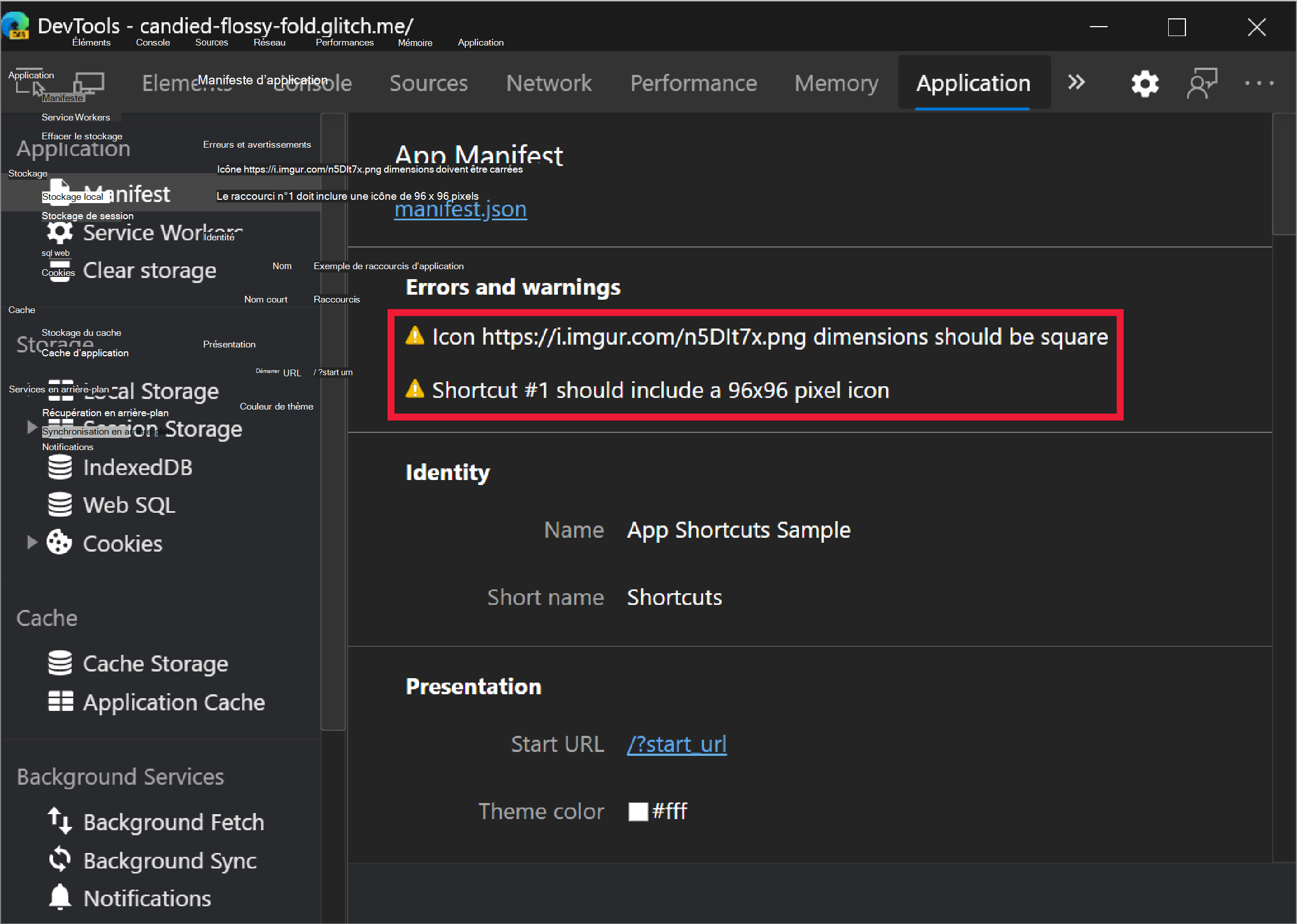The image size is (1297, 924).
Task: Click the Clear storage icon
Action: [59, 271]
